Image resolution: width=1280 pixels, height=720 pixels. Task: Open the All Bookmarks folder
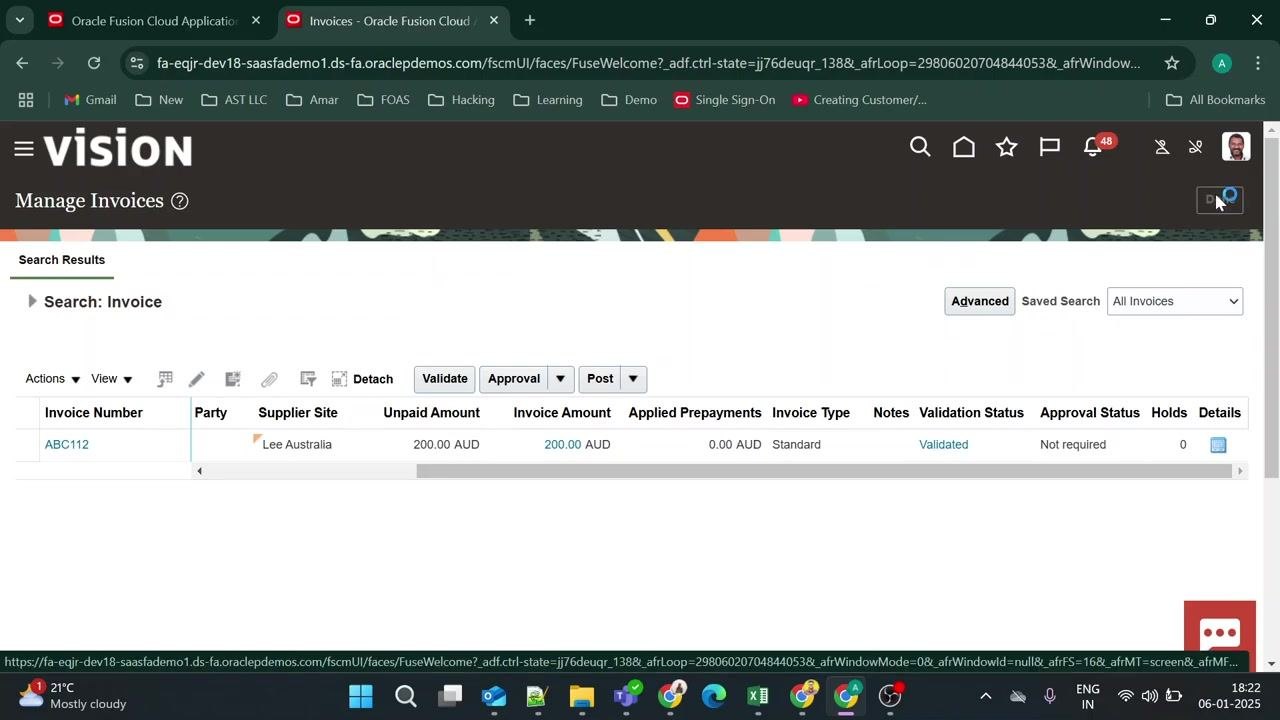1216,100
